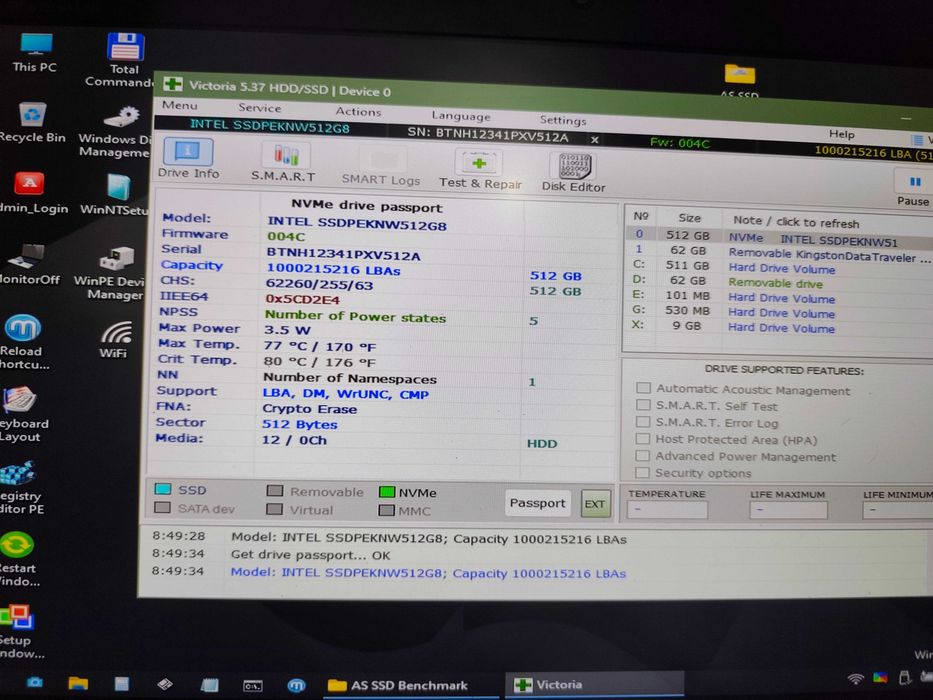Open the Drive Info tab icon
The height and width of the screenshot is (700, 933).
click(188, 152)
